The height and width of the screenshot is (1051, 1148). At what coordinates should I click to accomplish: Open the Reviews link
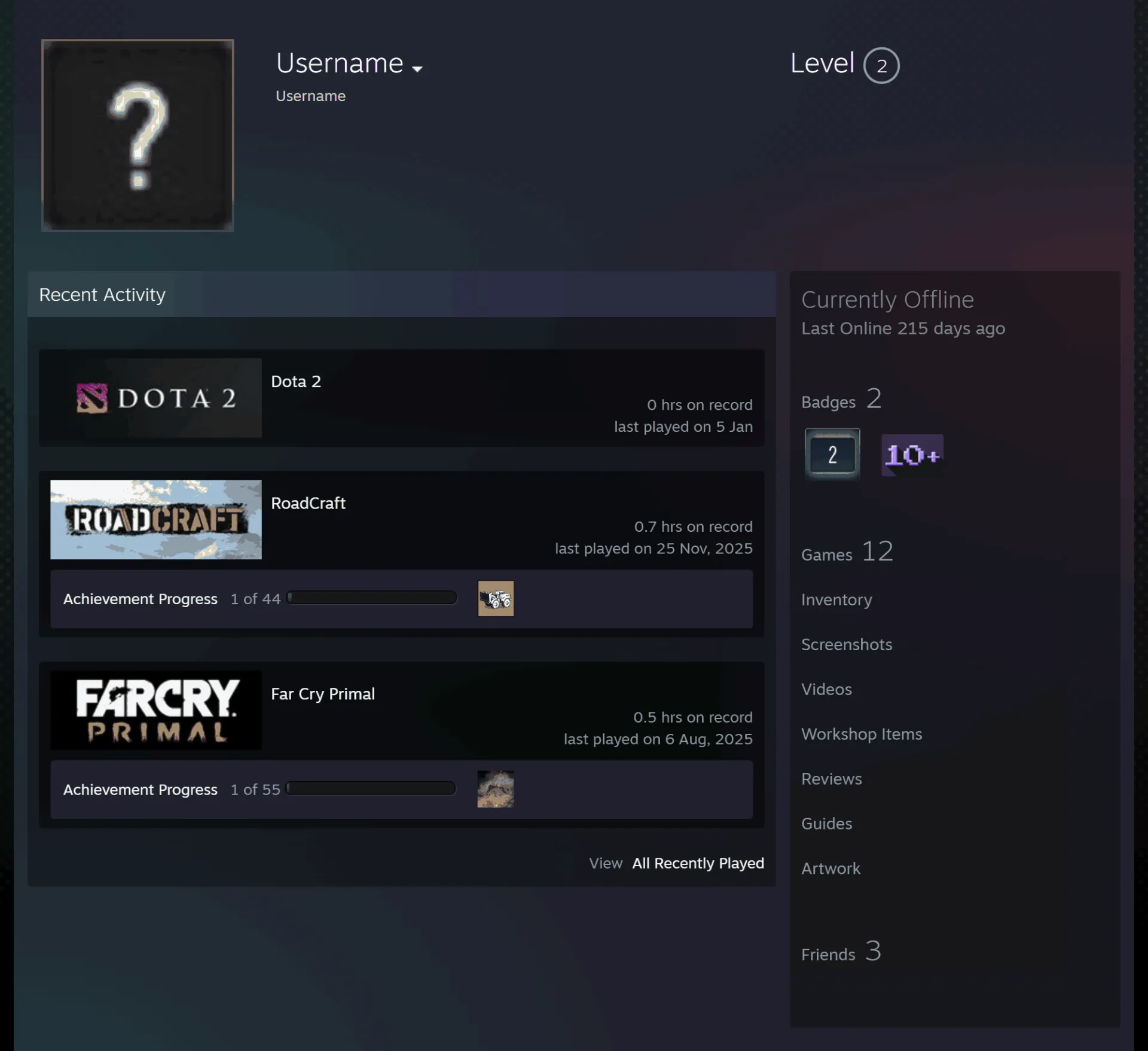(832, 779)
